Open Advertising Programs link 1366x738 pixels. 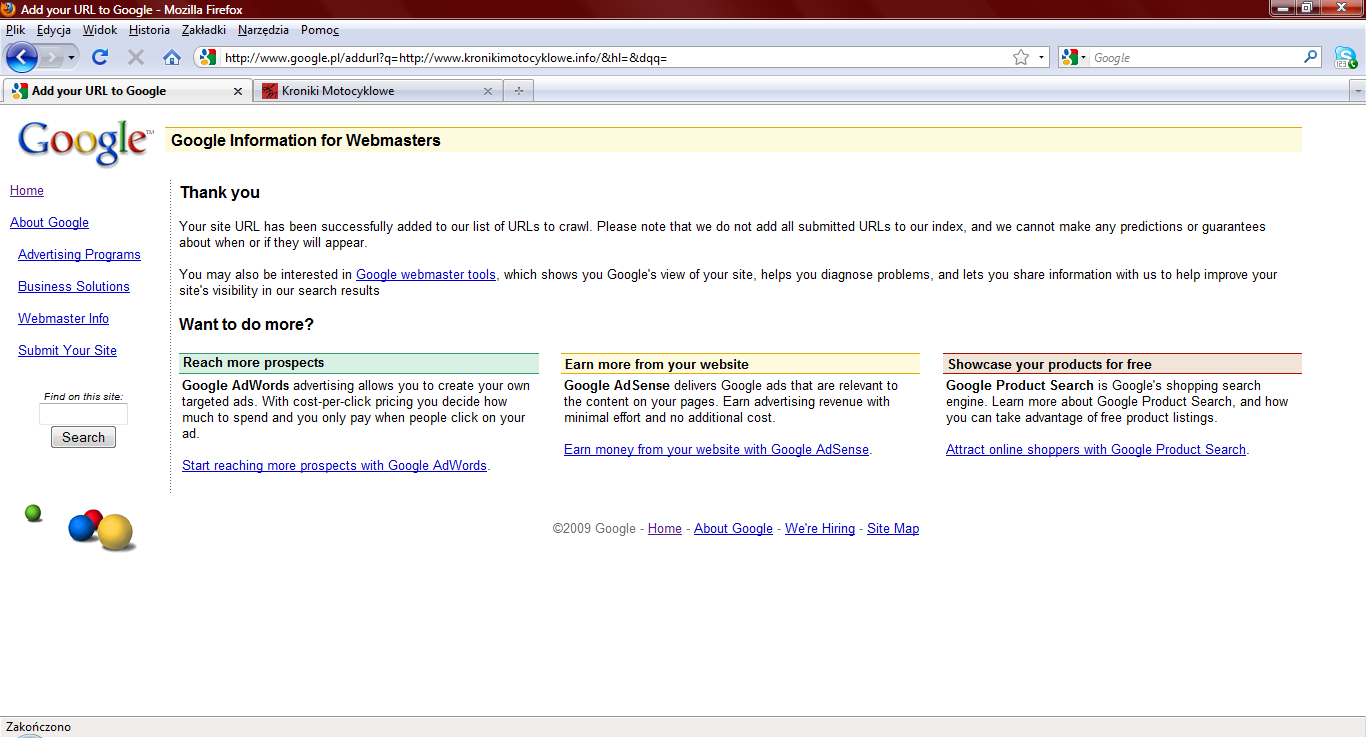79,255
